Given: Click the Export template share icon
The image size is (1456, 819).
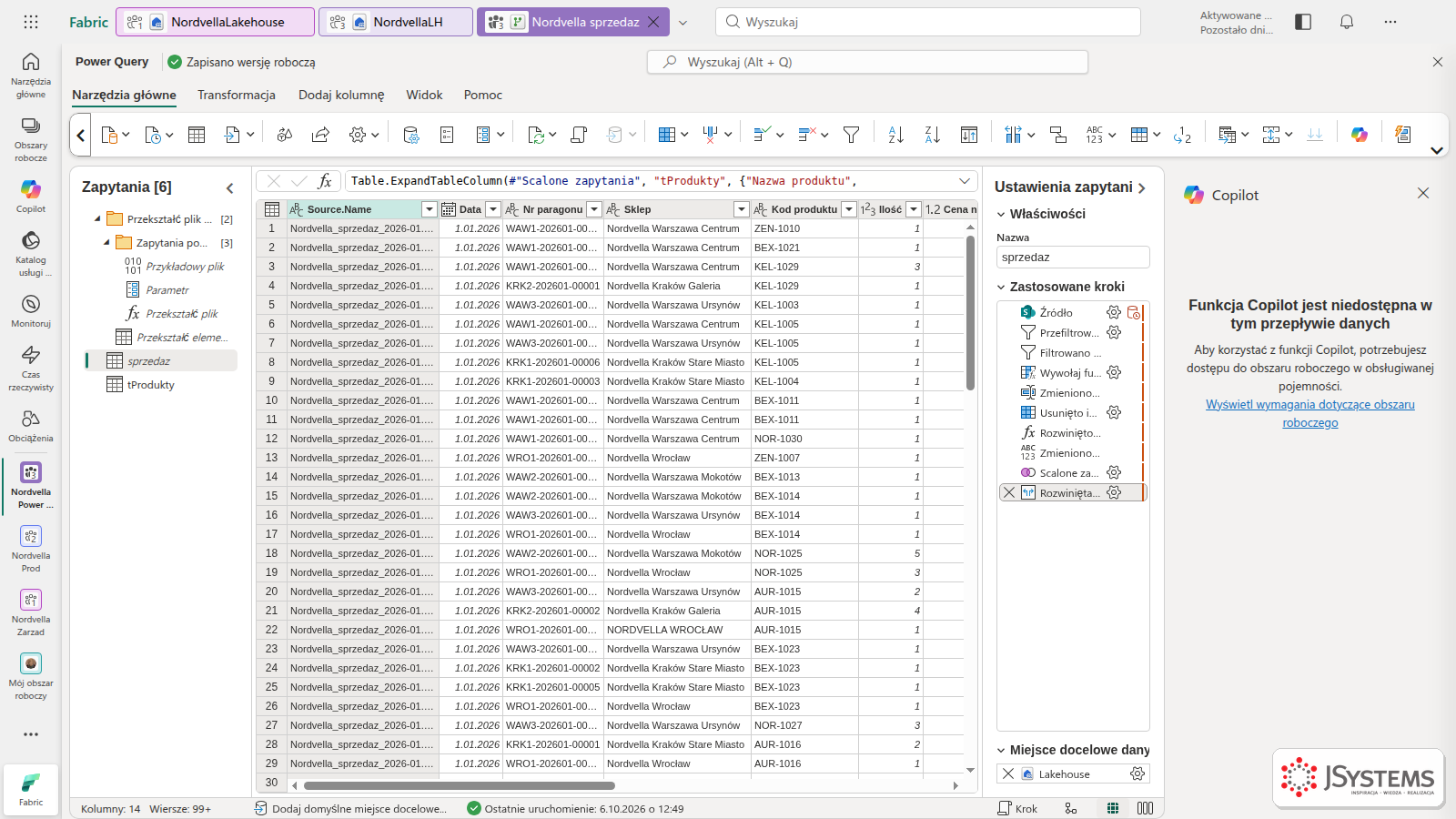Looking at the screenshot, I should point(320,135).
